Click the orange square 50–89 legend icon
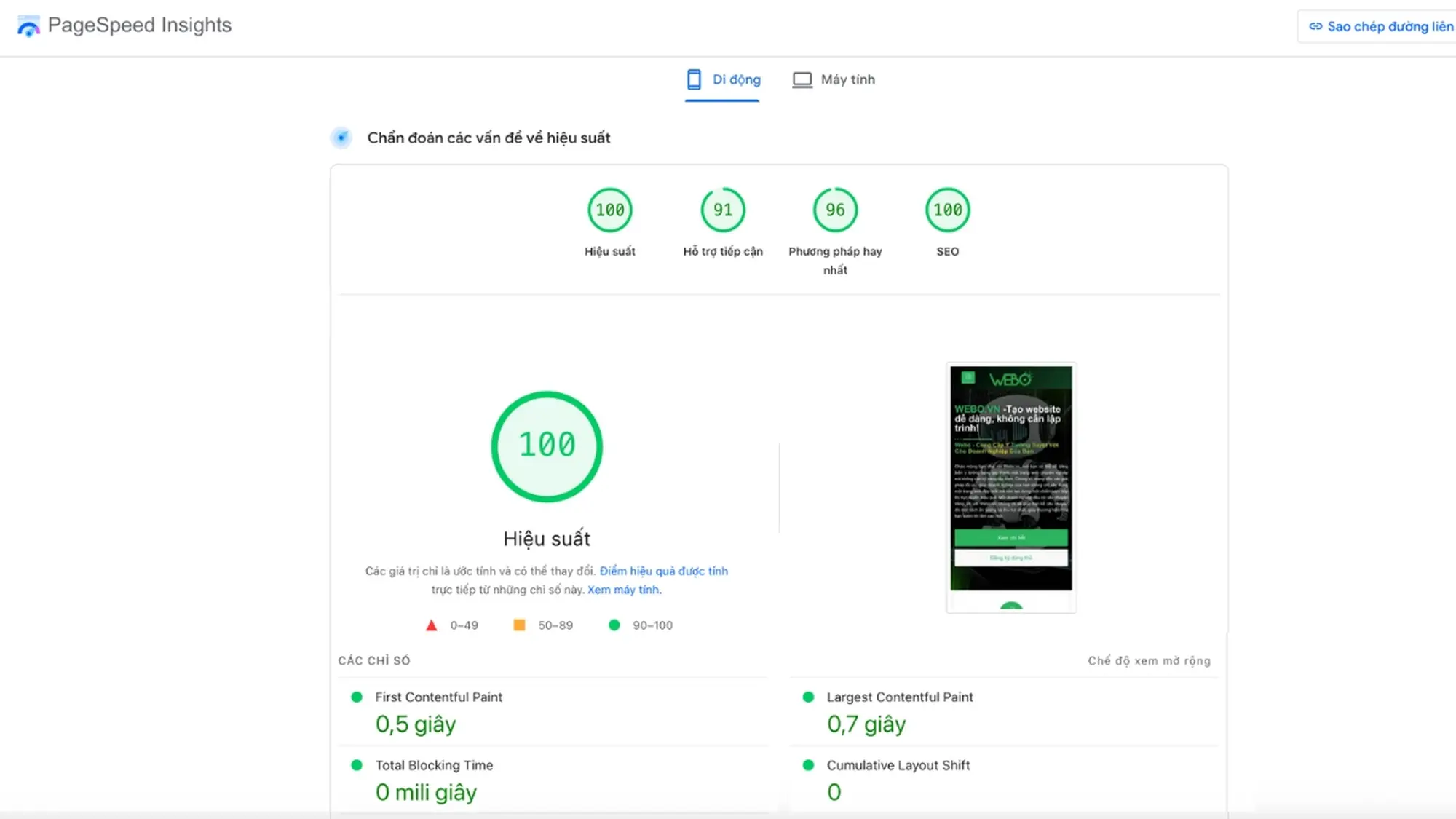 tap(519, 625)
